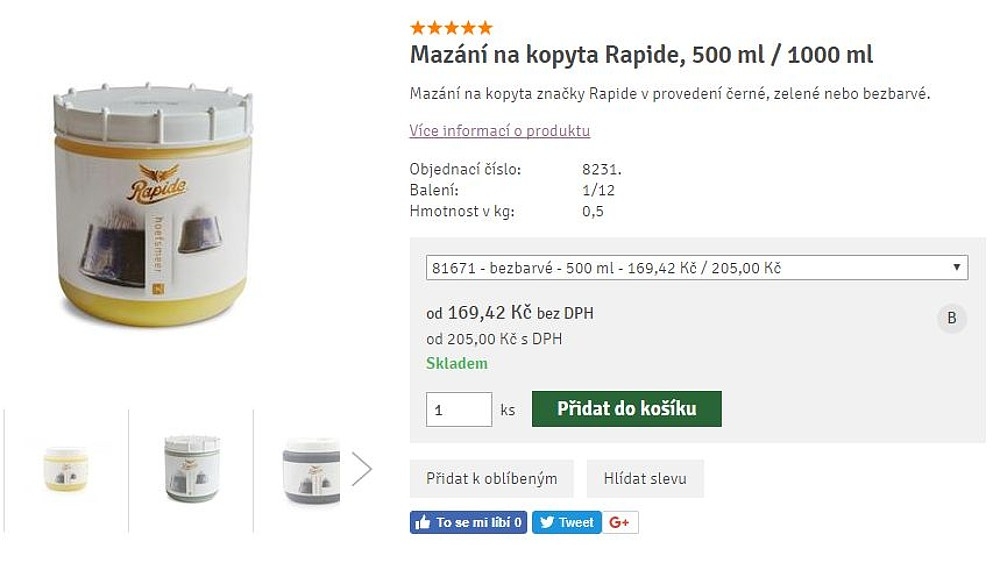Image resolution: width=1000 pixels, height=570 pixels.
Task: Click the five-star rating icons
Action: coord(451,28)
